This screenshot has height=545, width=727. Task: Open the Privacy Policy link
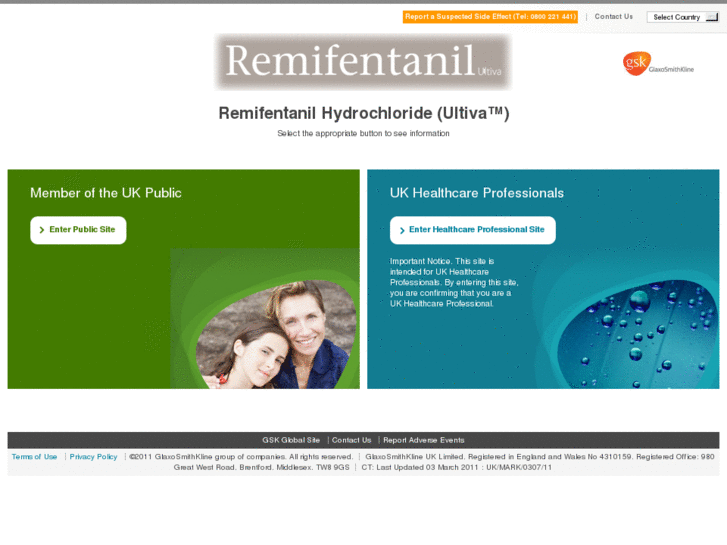click(93, 457)
